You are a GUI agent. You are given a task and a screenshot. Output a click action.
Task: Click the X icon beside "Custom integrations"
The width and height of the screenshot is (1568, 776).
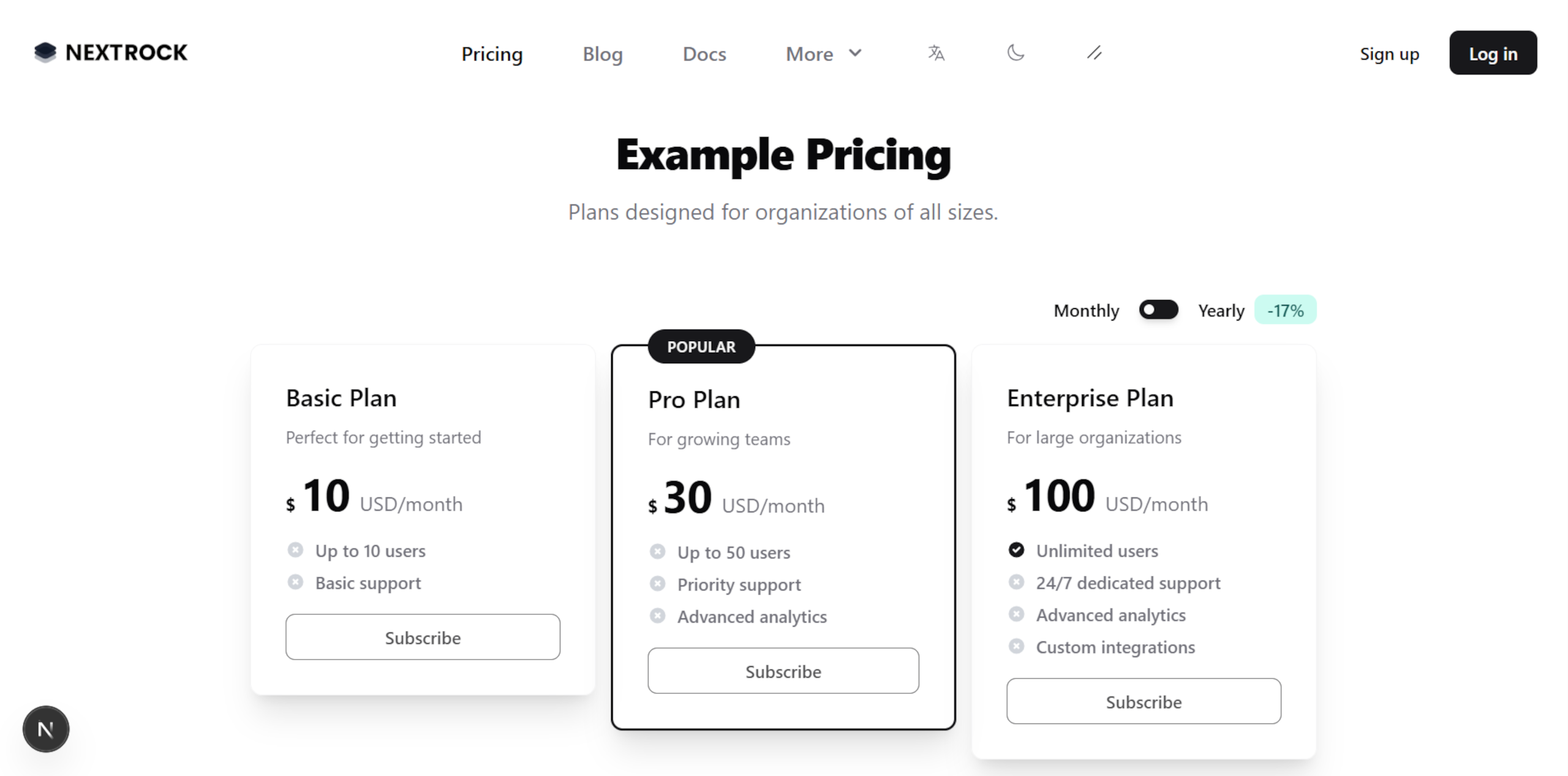1017,646
